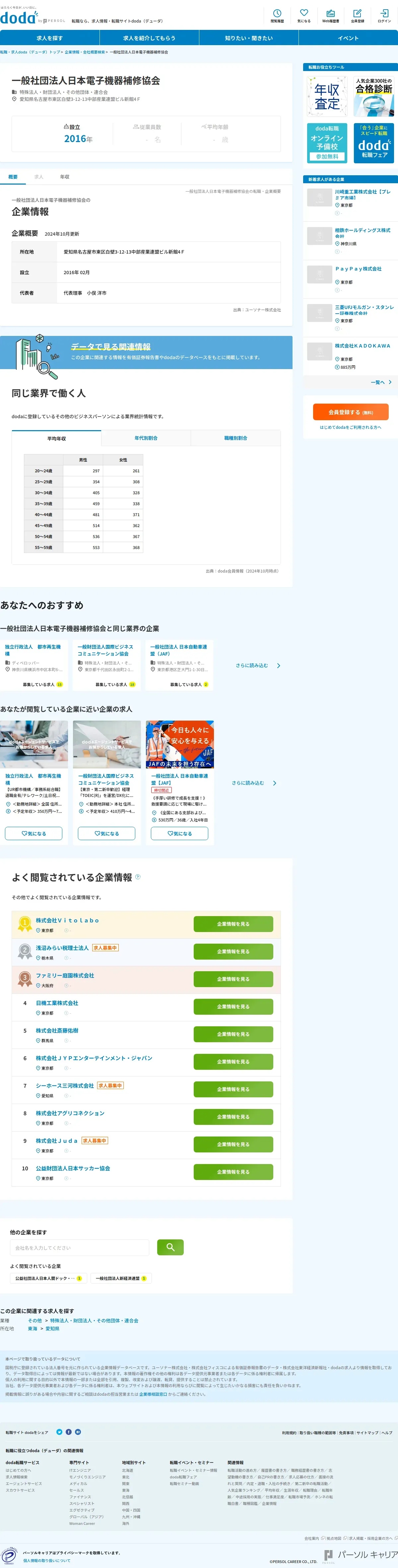Screen dimensions: 398x1568
Task: Click the silver rank 2 medal icon
Action: [x=25, y=951]
